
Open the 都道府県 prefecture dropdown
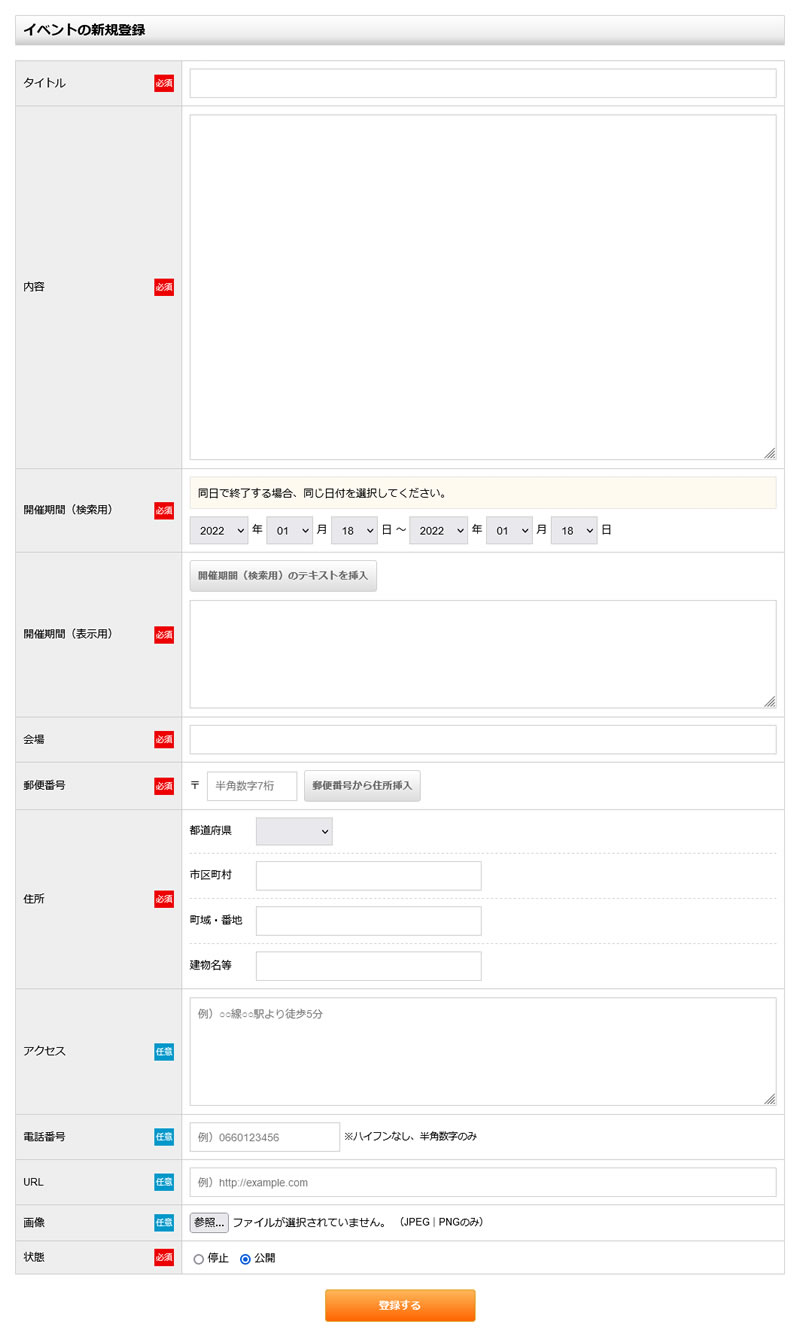coord(293,831)
